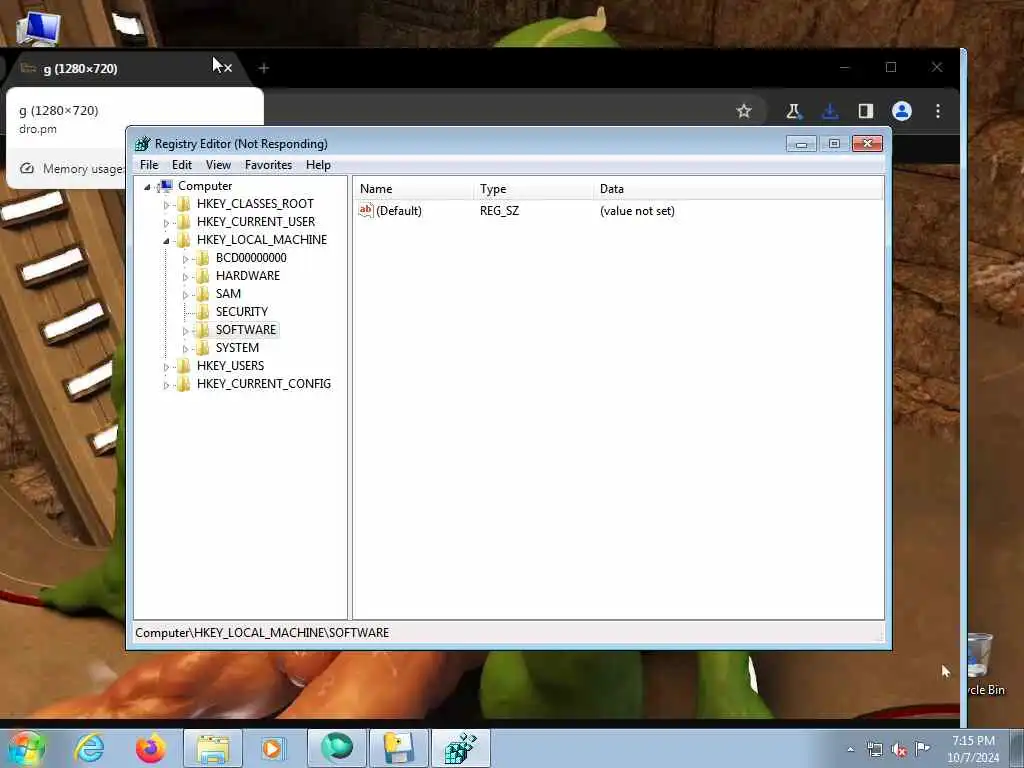
Task: Open Internet Explorer from taskbar
Action: coord(89,748)
